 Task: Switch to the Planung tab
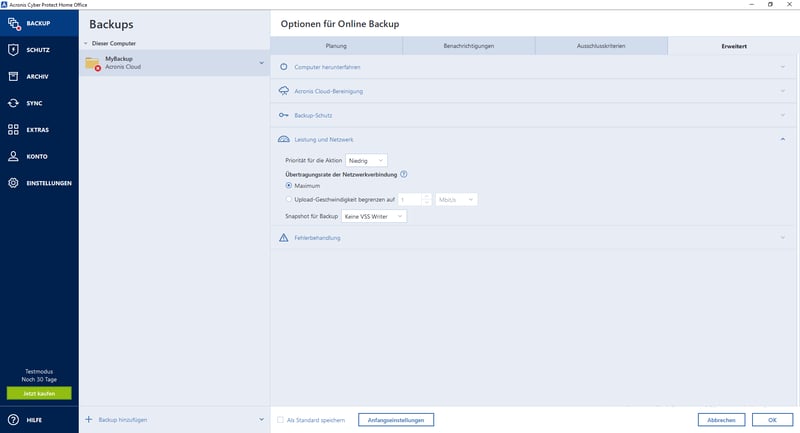(x=336, y=46)
